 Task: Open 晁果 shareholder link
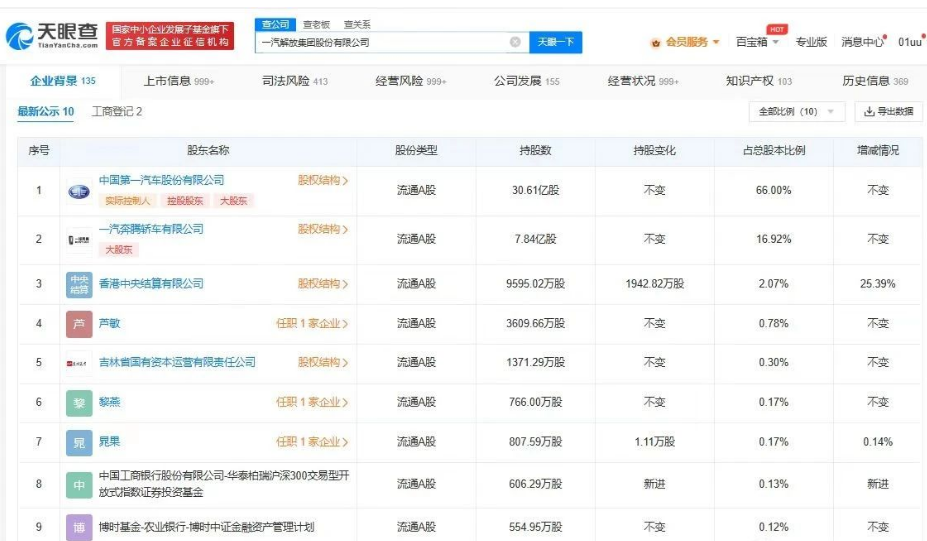109,441
